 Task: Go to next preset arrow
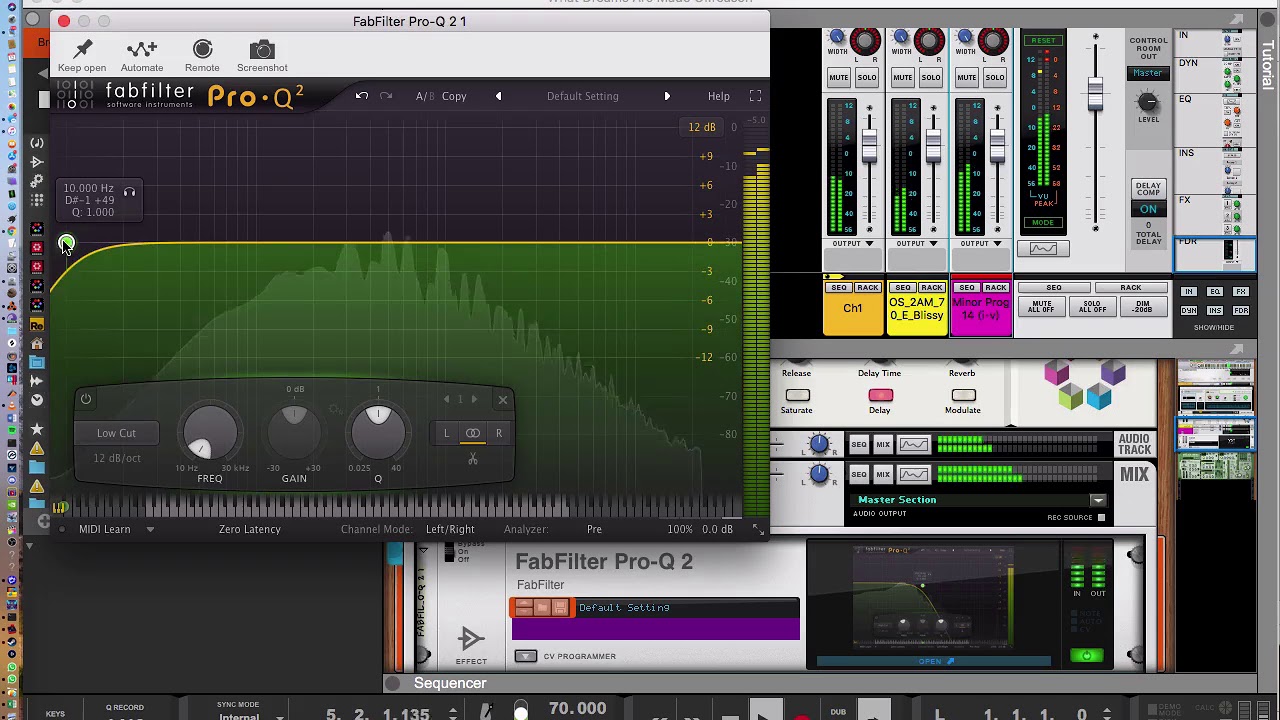[667, 96]
